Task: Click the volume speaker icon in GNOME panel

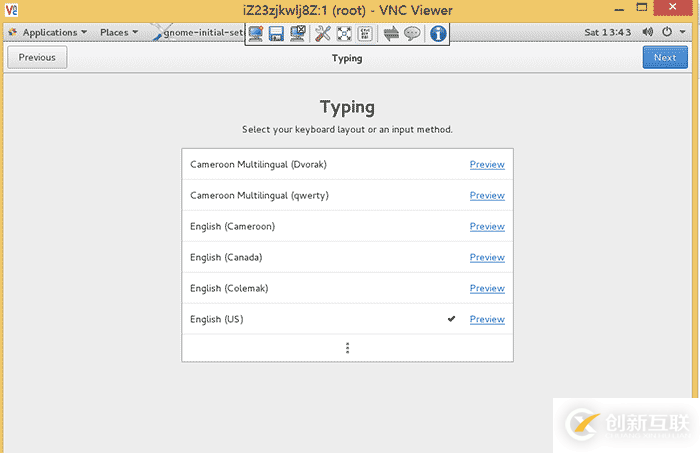Action: coord(647,32)
